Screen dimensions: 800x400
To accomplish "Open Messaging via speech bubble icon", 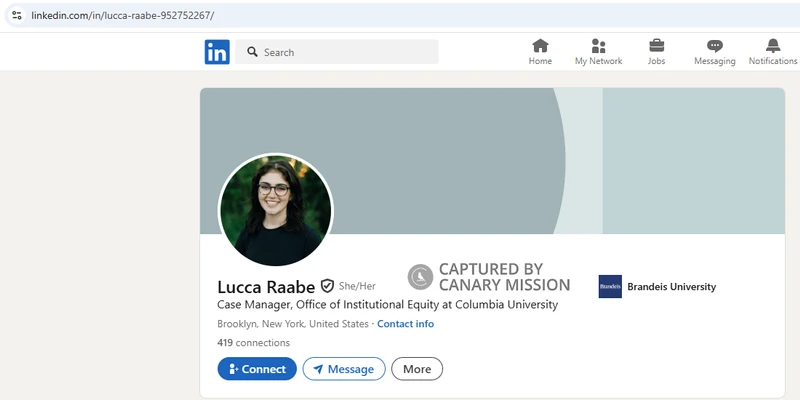I will pyautogui.click(x=714, y=46).
